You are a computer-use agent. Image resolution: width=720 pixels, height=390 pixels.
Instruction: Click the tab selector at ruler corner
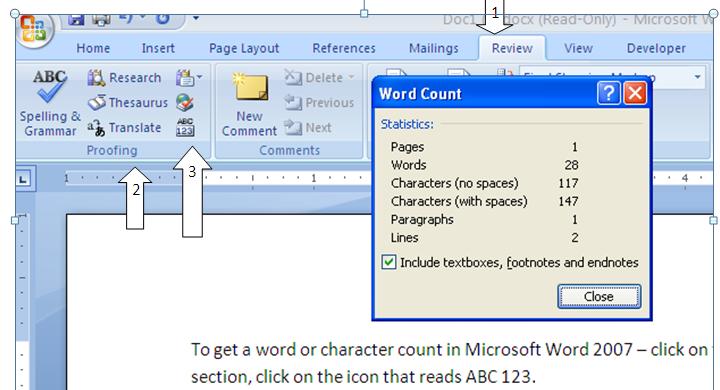coord(22,180)
